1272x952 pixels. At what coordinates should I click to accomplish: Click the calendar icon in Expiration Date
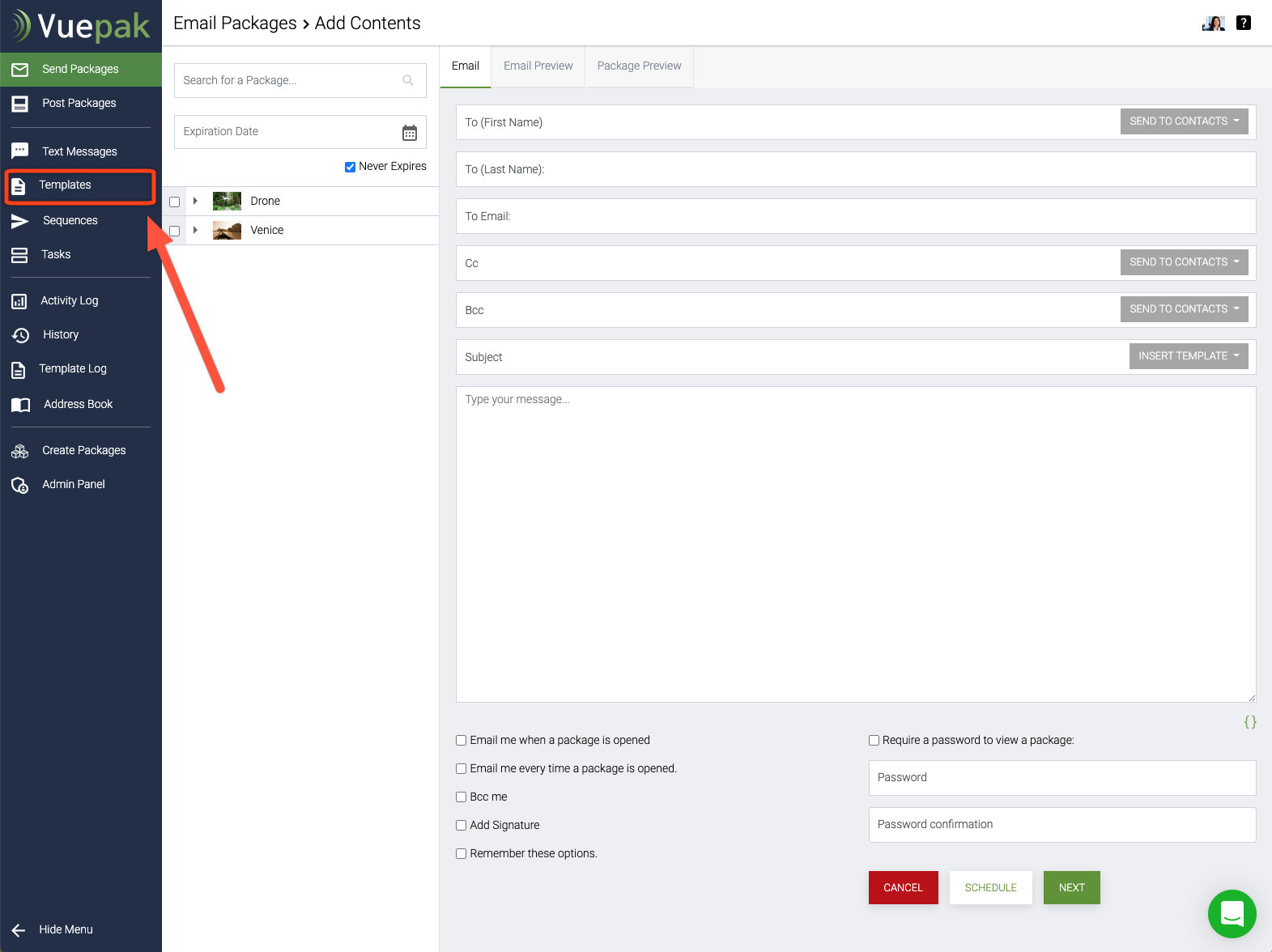410,133
